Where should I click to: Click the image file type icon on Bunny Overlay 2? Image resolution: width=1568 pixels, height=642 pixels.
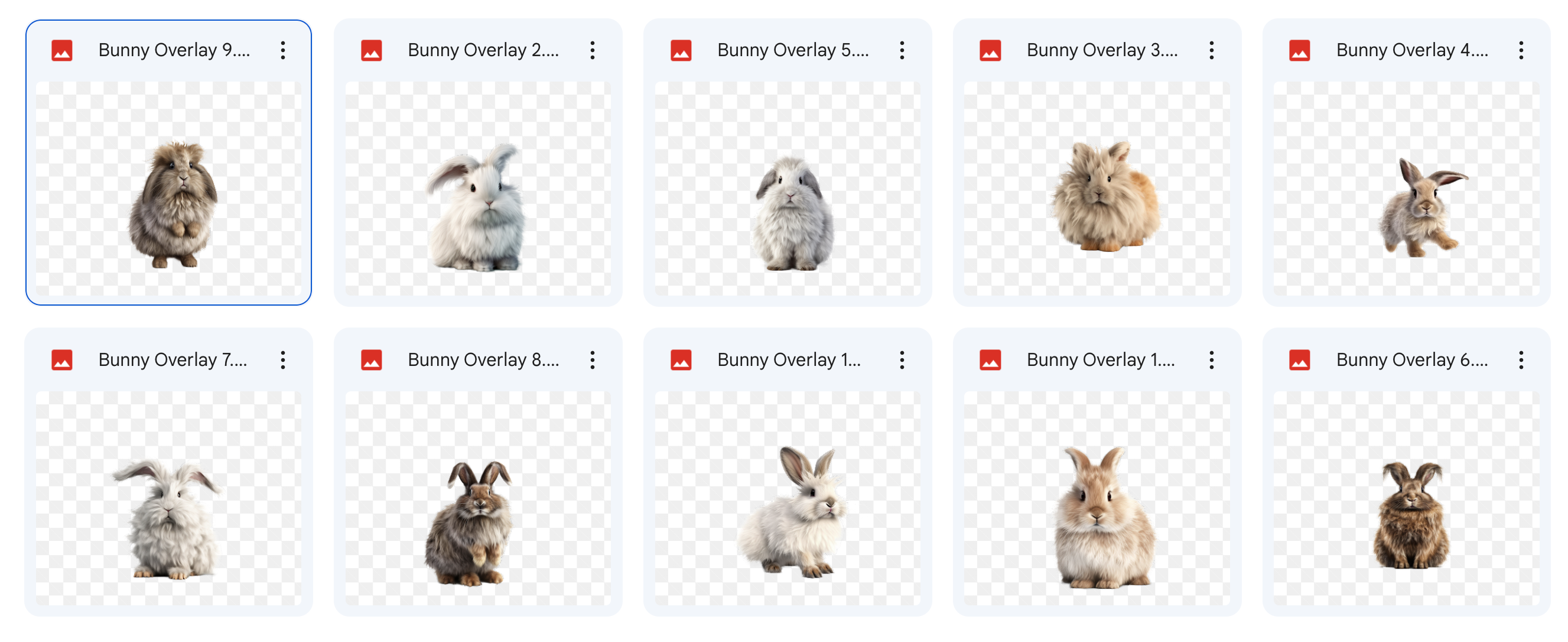click(371, 50)
